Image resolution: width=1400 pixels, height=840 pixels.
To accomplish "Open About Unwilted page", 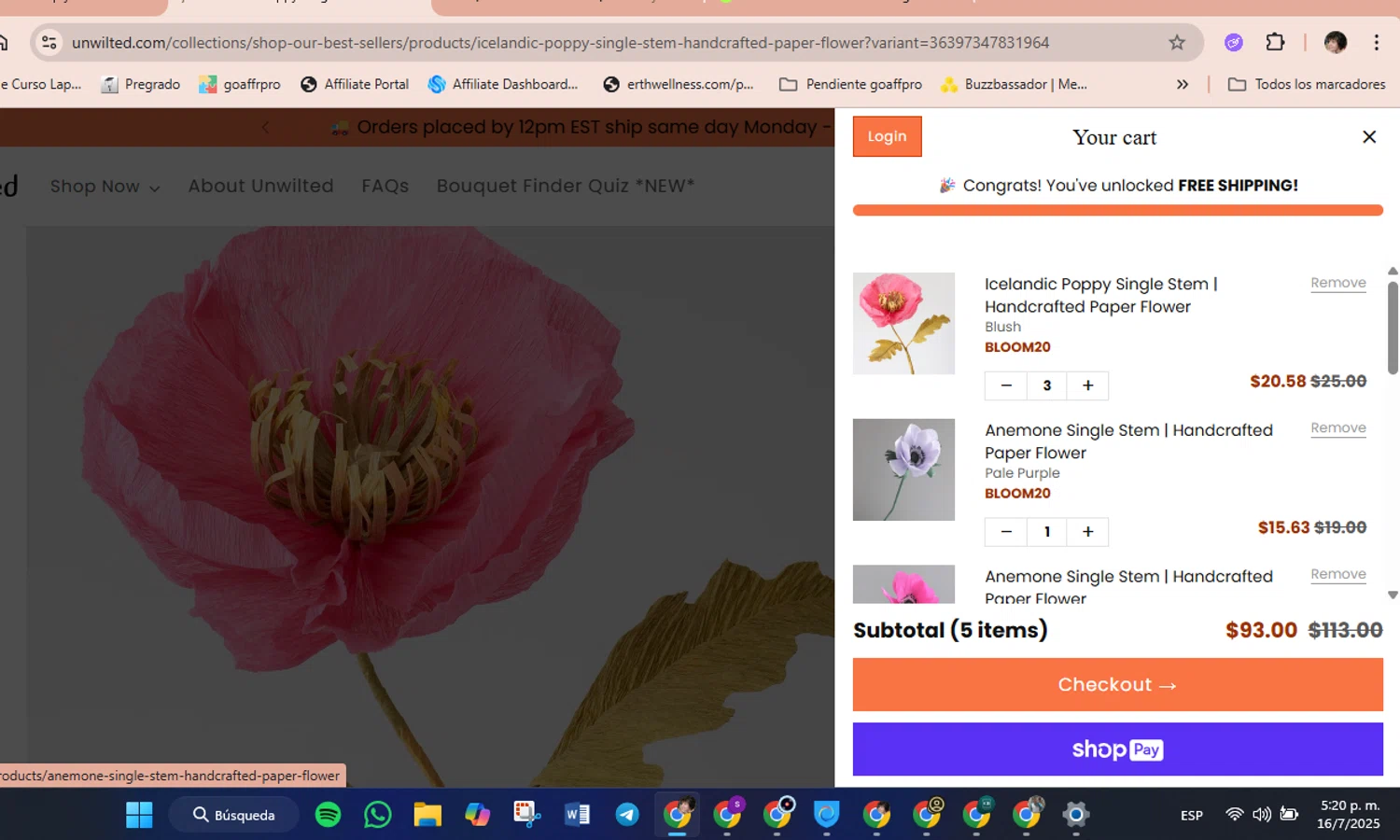I will (260, 186).
